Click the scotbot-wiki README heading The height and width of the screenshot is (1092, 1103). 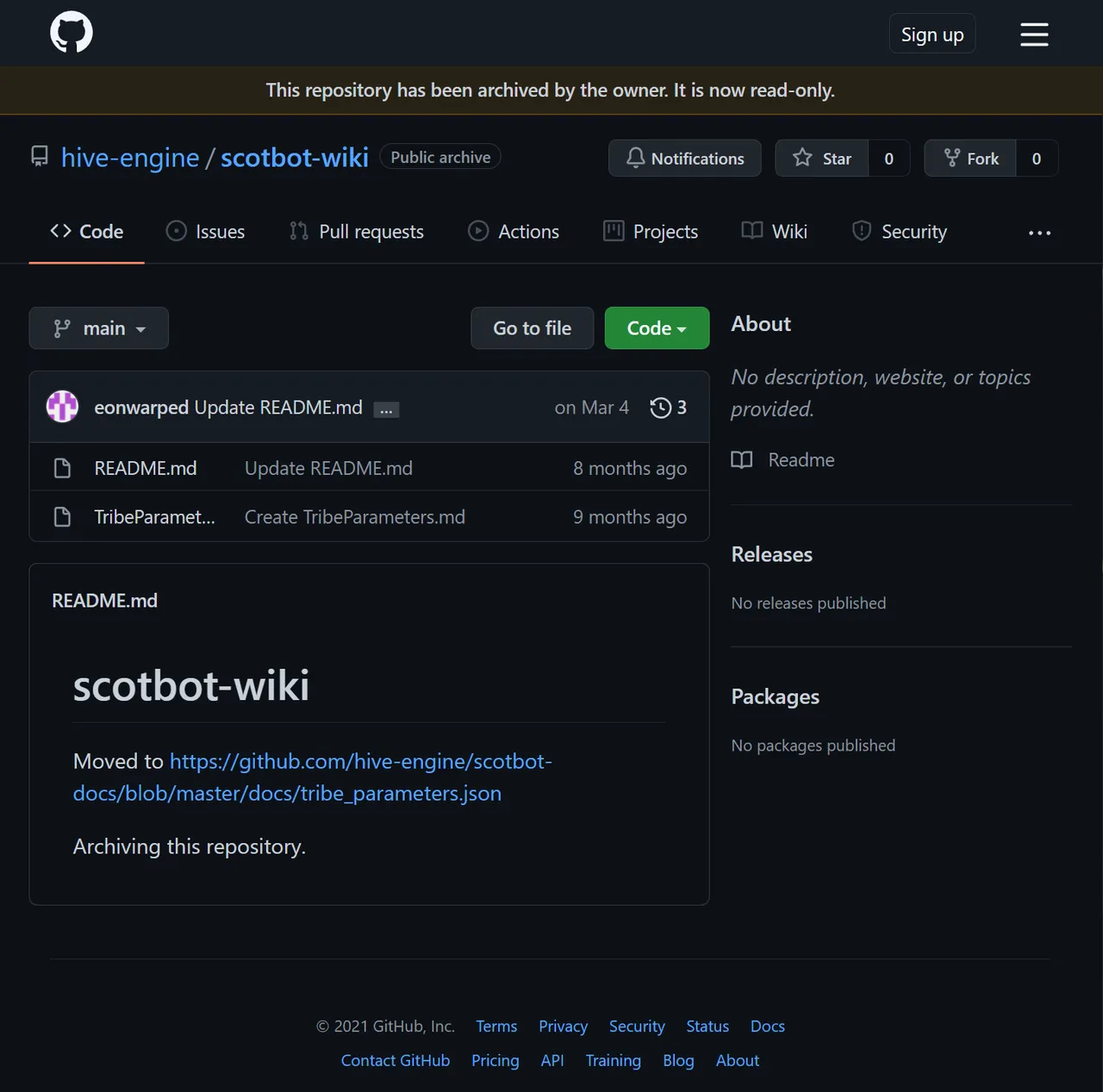point(191,686)
